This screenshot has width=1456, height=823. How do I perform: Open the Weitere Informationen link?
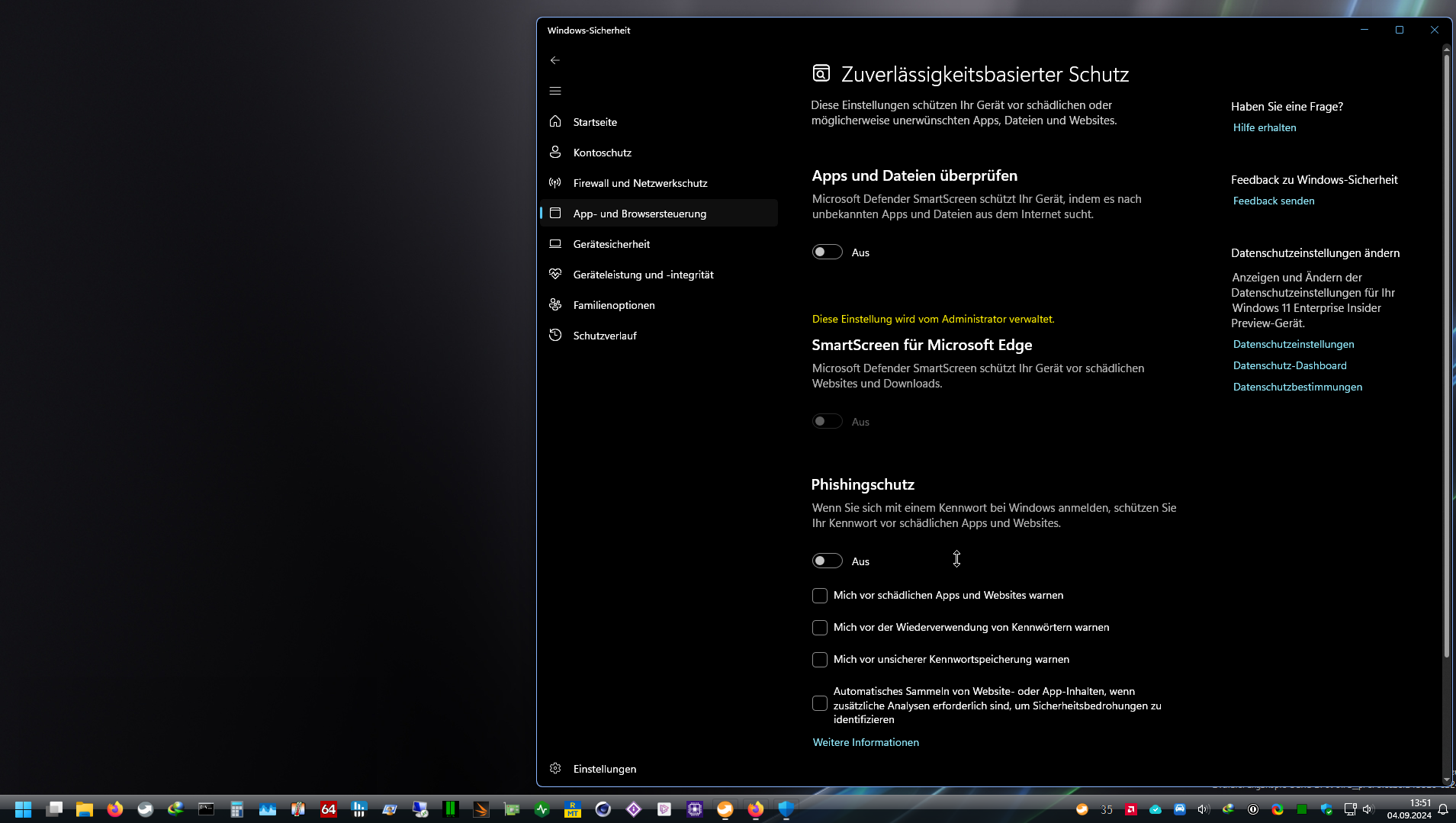(866, 743)
